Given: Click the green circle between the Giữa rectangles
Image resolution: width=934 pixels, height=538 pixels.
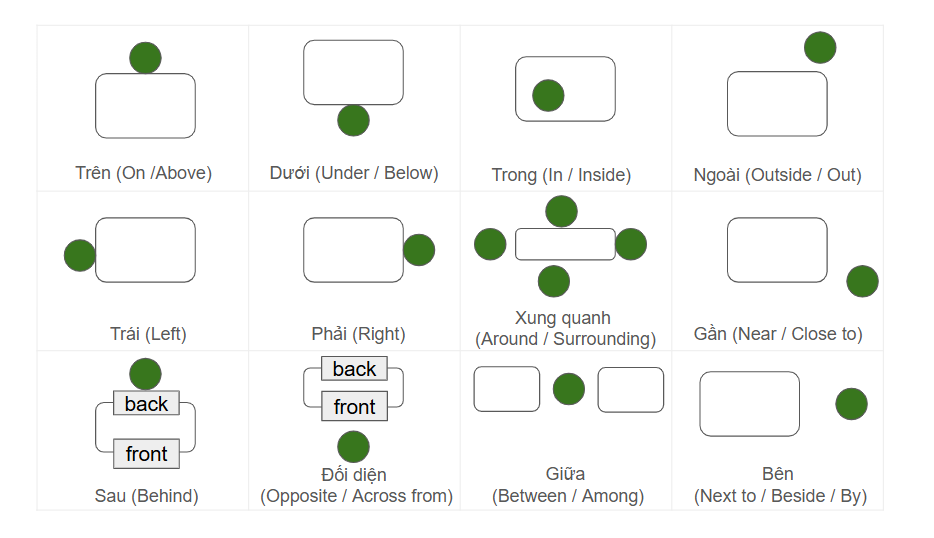Looking at the screenshot, I should [x=569, y=389].
